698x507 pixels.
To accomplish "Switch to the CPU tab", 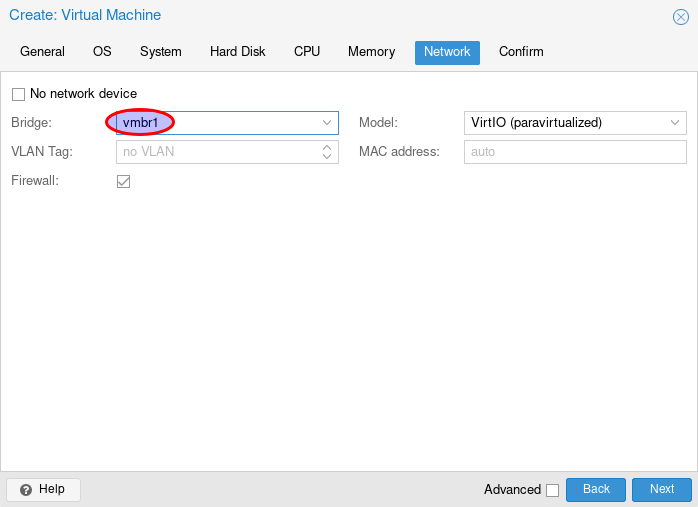I will coord(307,52).
